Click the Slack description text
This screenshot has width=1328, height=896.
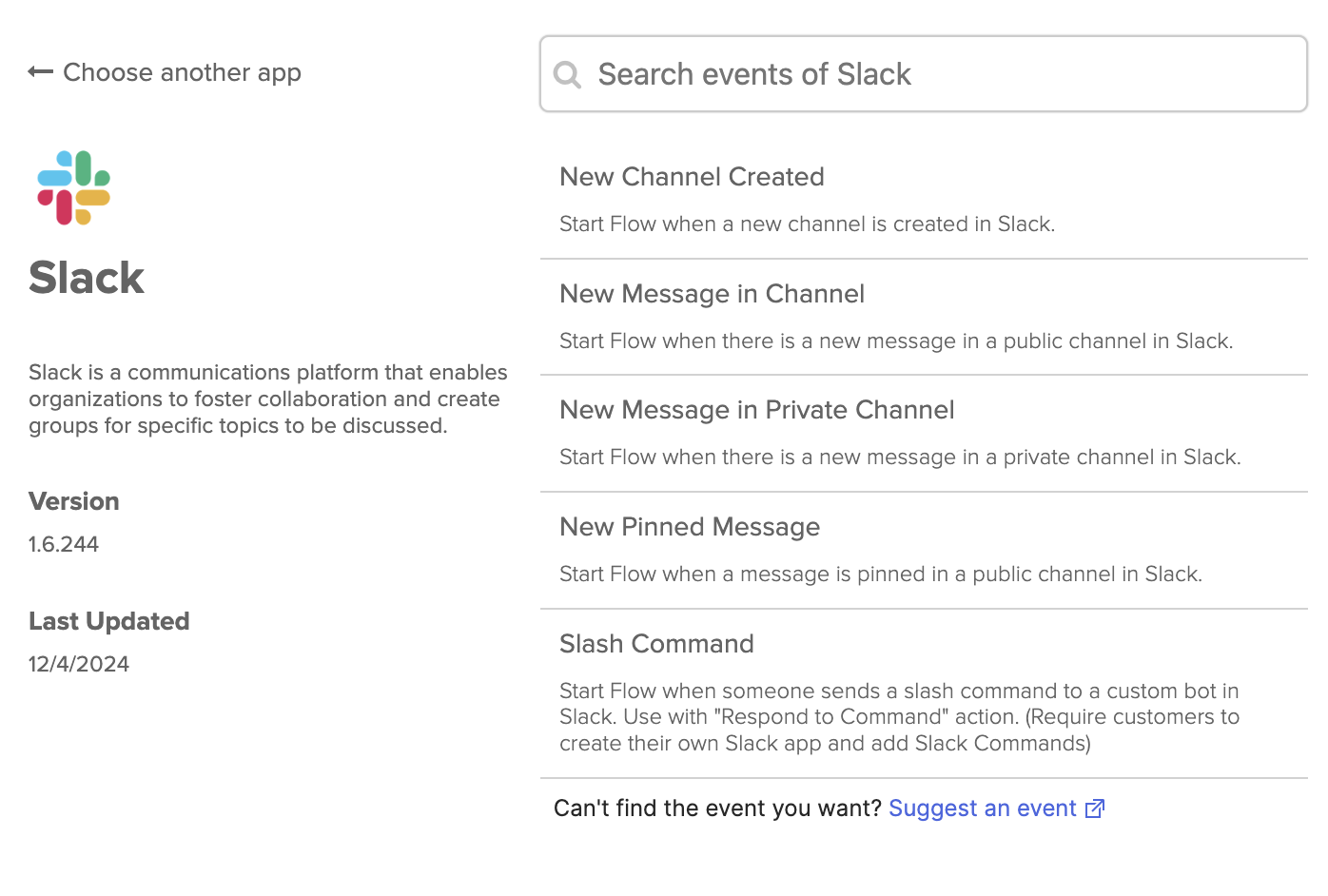pos(267,399)
